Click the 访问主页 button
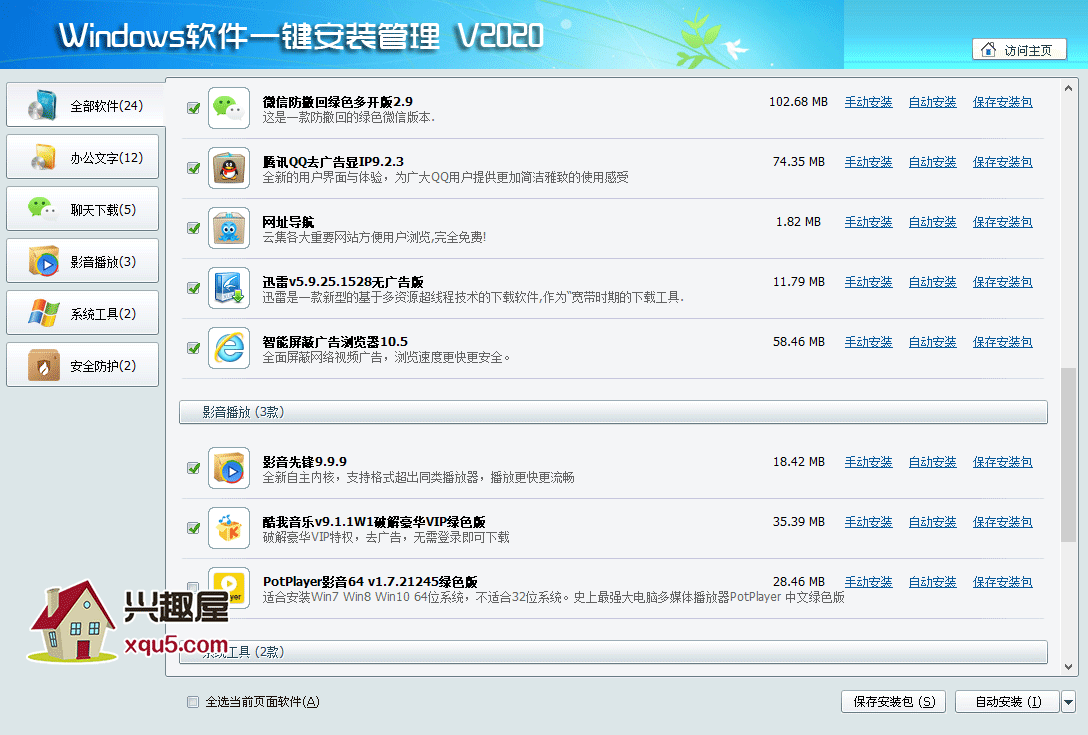The height and width of the screenshot is (735, 1088). 1019,50
